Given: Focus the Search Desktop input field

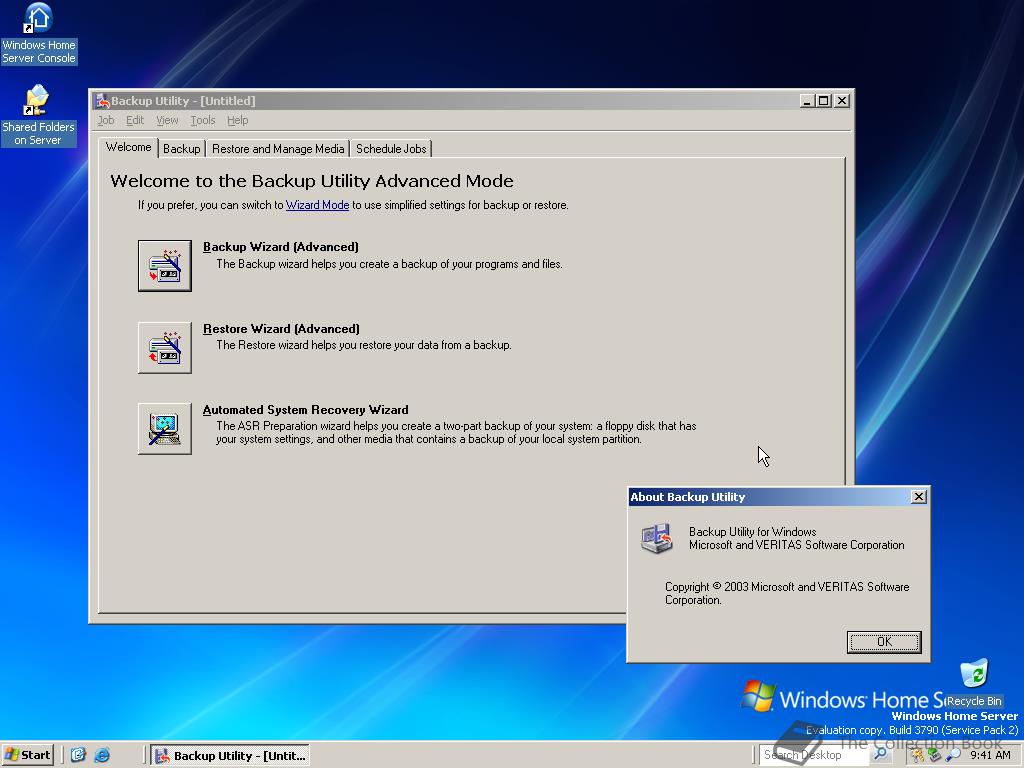Looking at the screenshot, I should point(814,755).
